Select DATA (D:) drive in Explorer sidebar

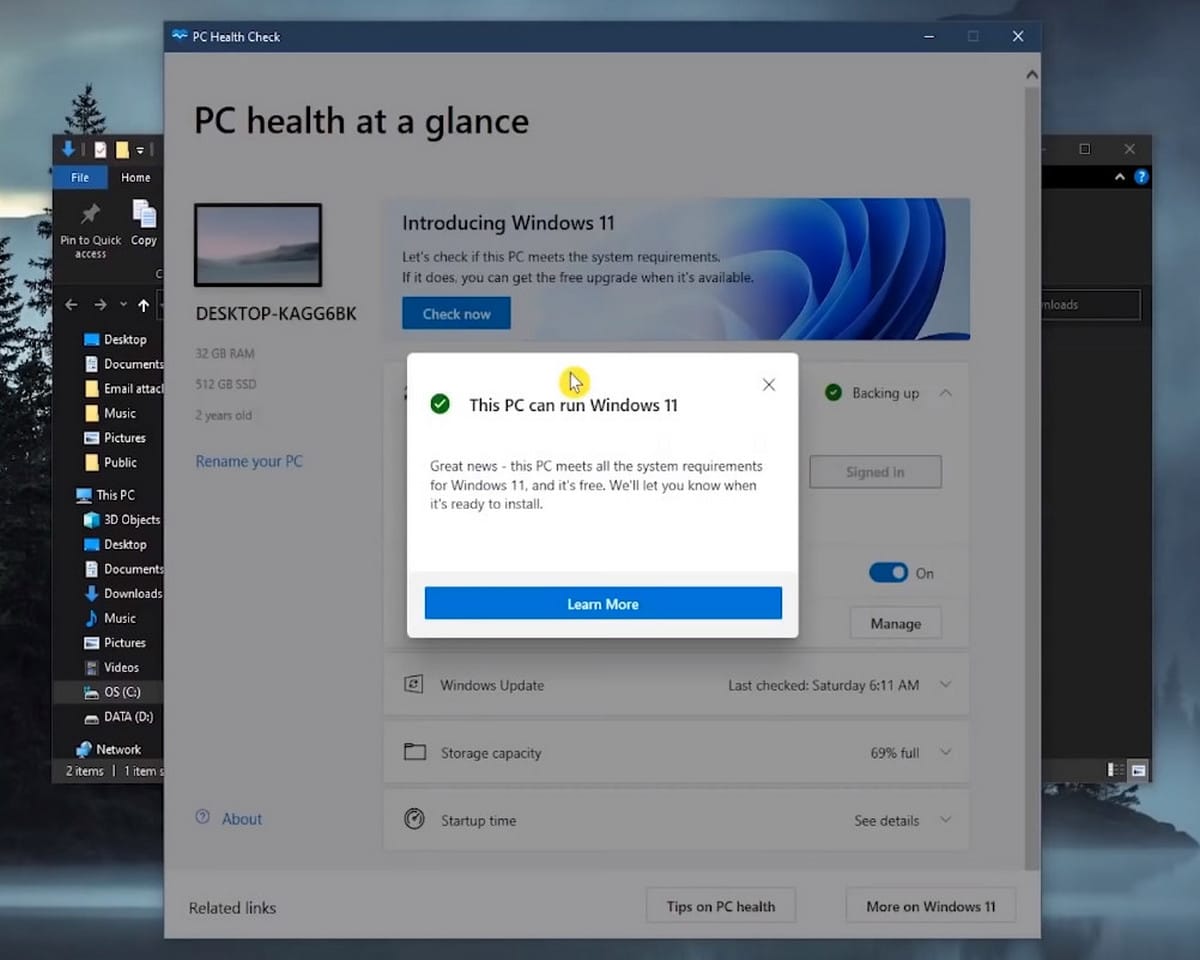pyautogui.click(x=118, y=716)
